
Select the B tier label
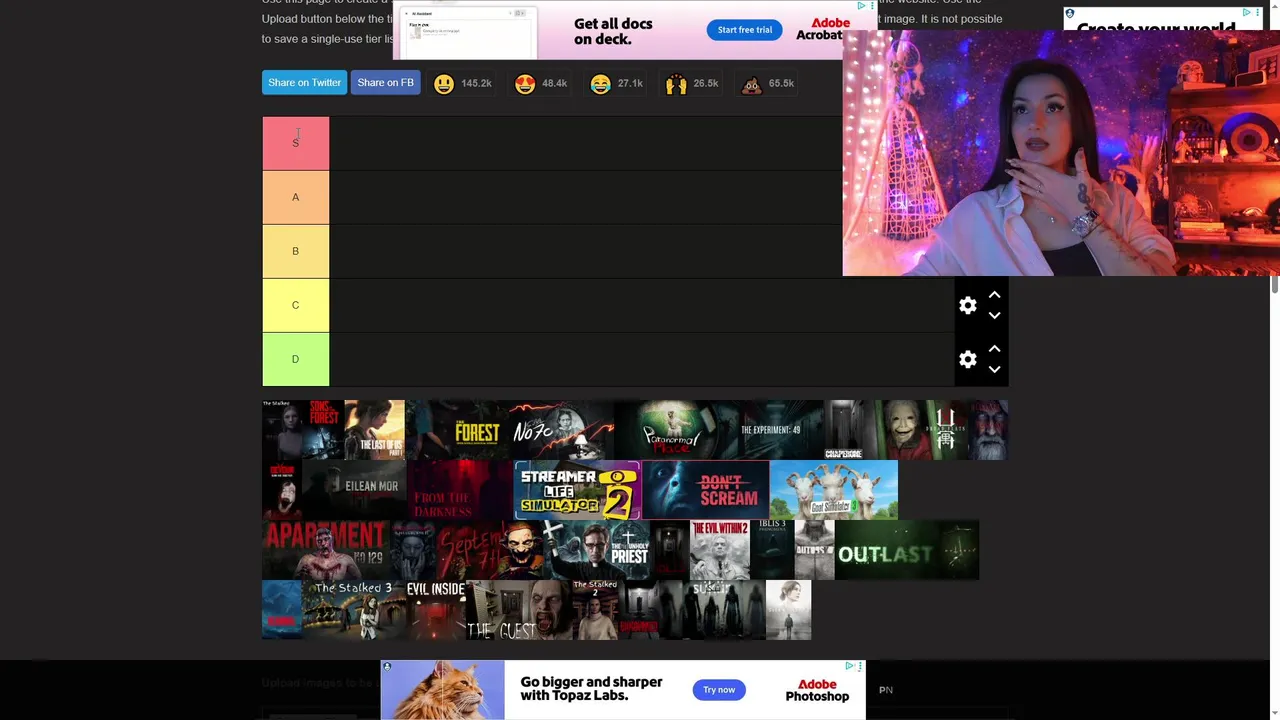tap(295, 251)
